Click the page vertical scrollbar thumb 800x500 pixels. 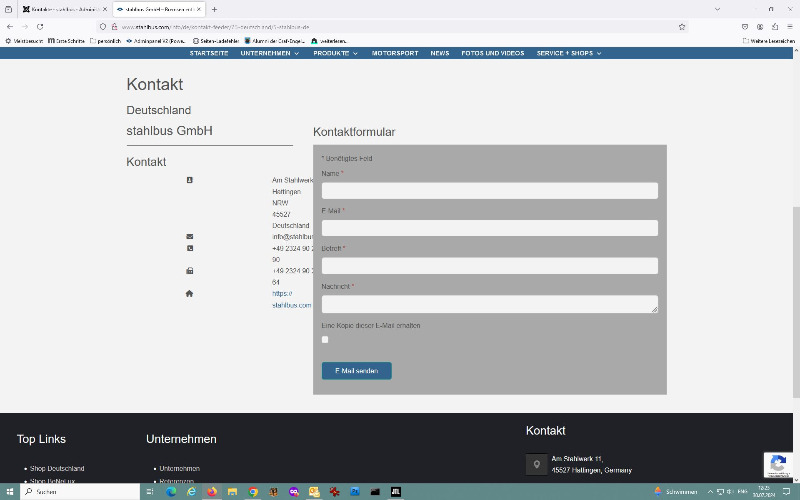click(796, 302)
